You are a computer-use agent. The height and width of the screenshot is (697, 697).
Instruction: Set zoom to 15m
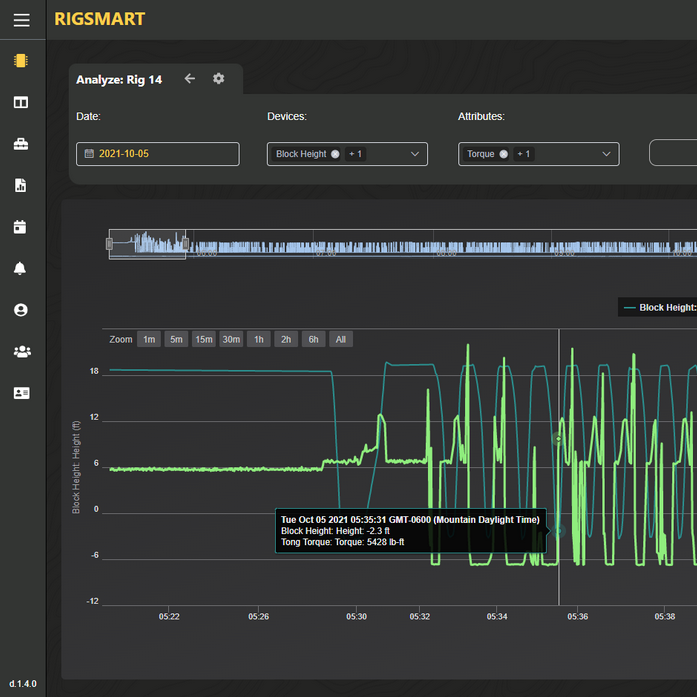point(204,340)
